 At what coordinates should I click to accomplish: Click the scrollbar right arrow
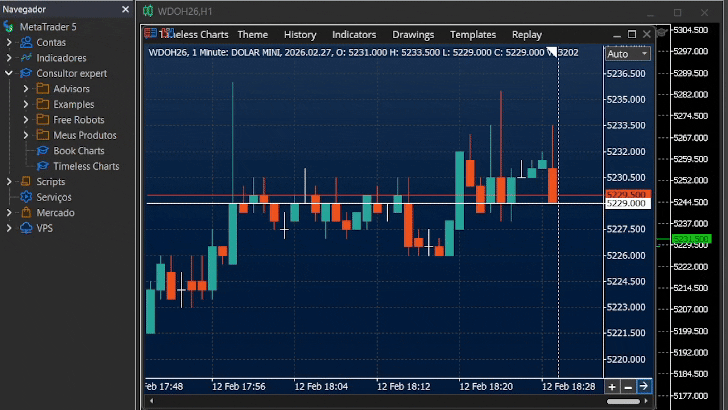[646, 401]
